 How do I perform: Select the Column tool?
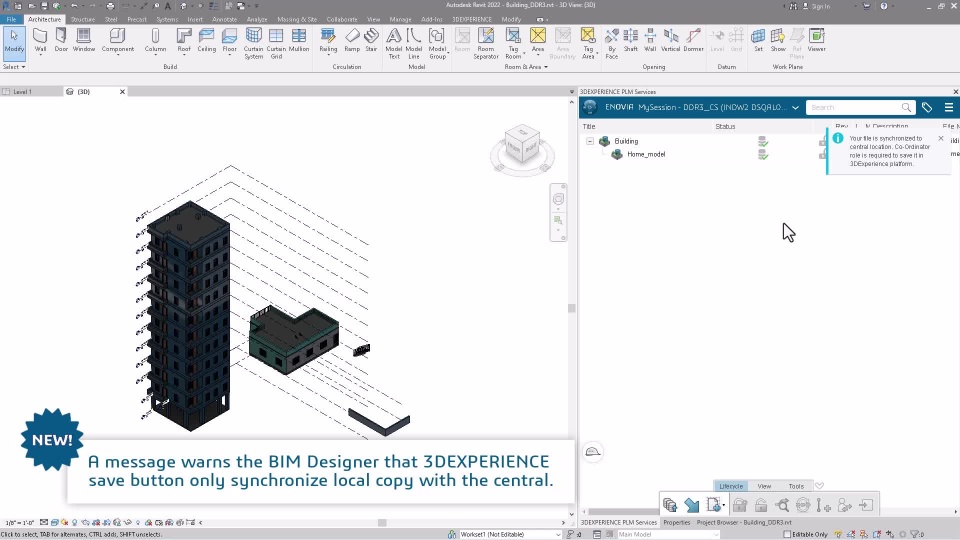click(x=156, y=40)
